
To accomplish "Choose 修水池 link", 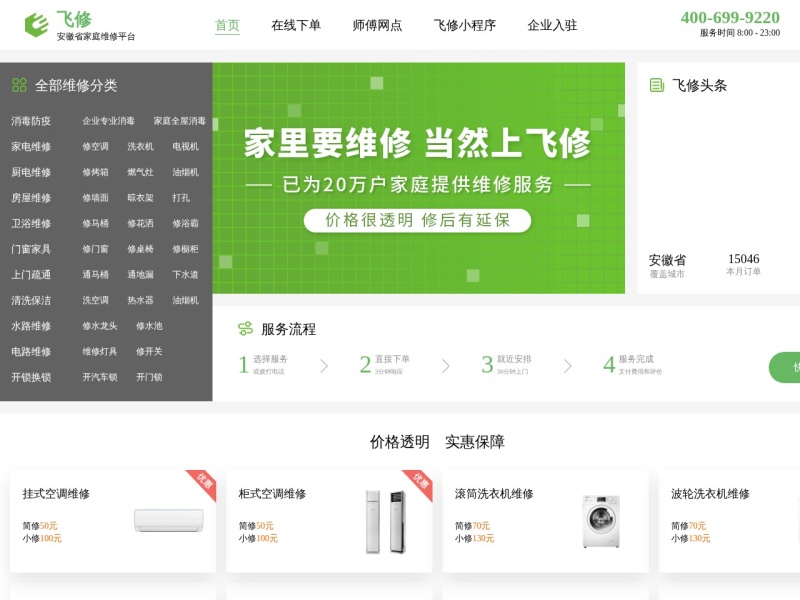I will click(x=149, y=326).
